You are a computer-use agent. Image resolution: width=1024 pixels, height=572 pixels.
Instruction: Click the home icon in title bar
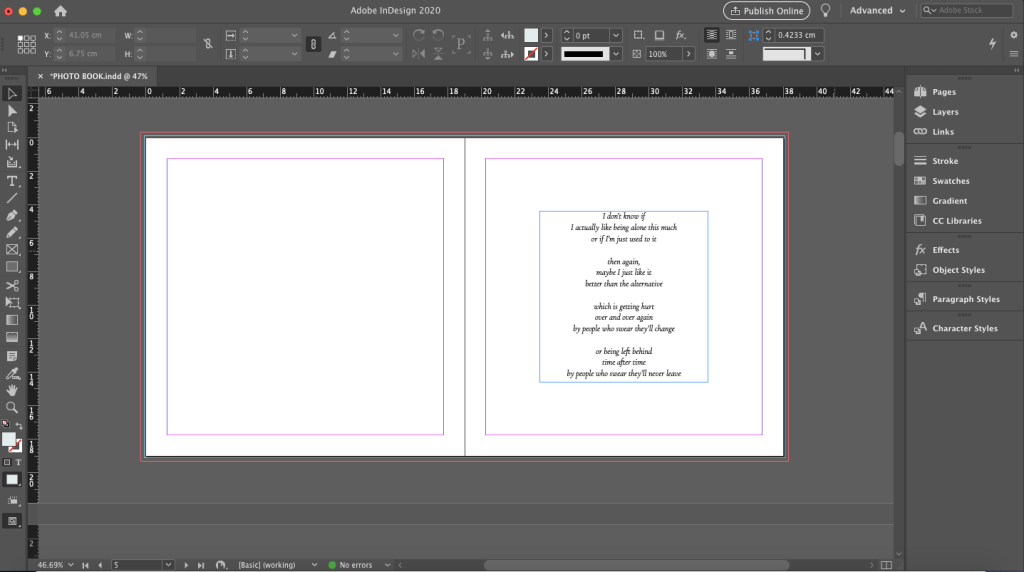click(x=61, y=11)
